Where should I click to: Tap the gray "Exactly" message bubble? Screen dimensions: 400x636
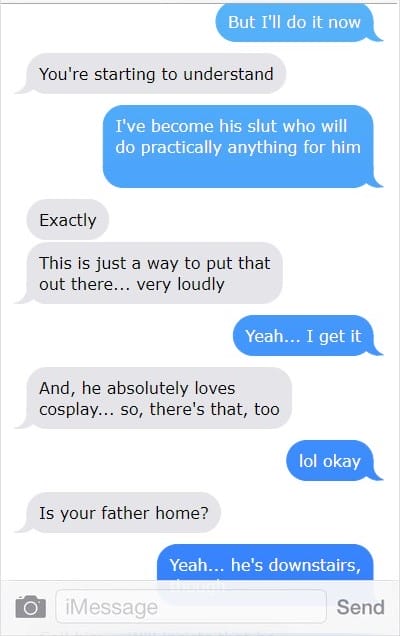(67, 220)
